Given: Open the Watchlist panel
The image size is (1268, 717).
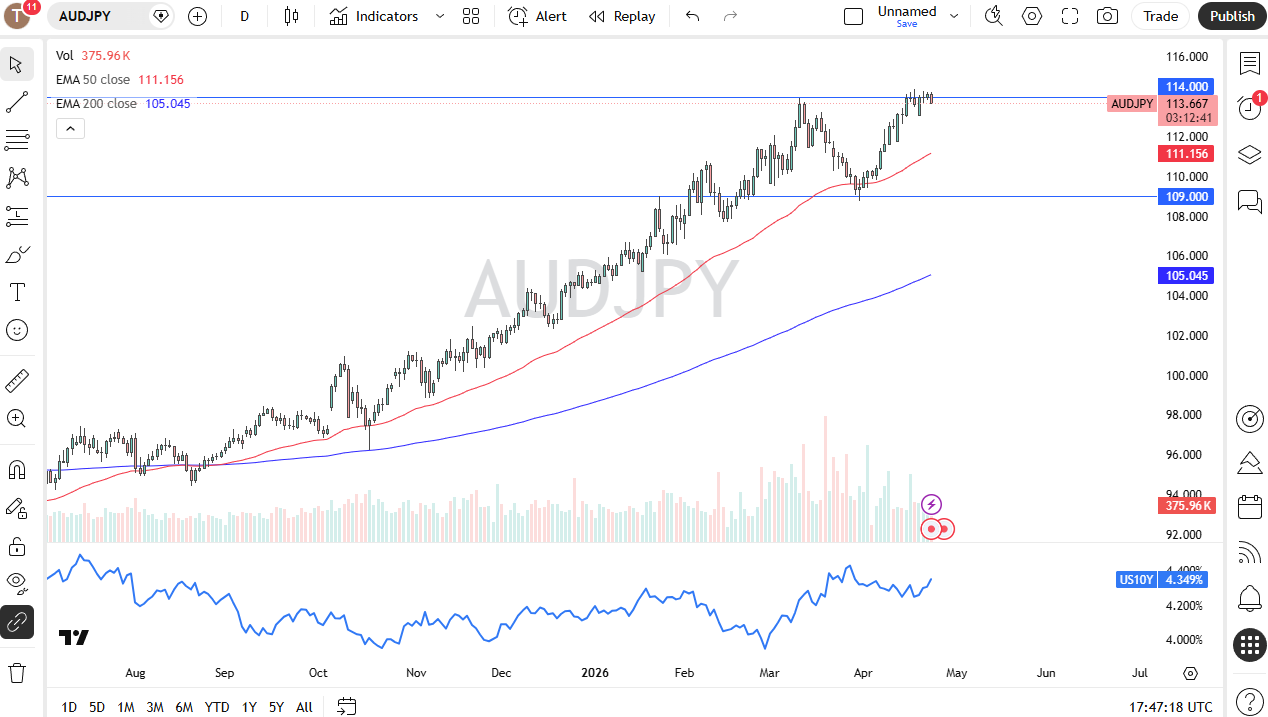Looking at the screenshot, I should click(1249, 62).
